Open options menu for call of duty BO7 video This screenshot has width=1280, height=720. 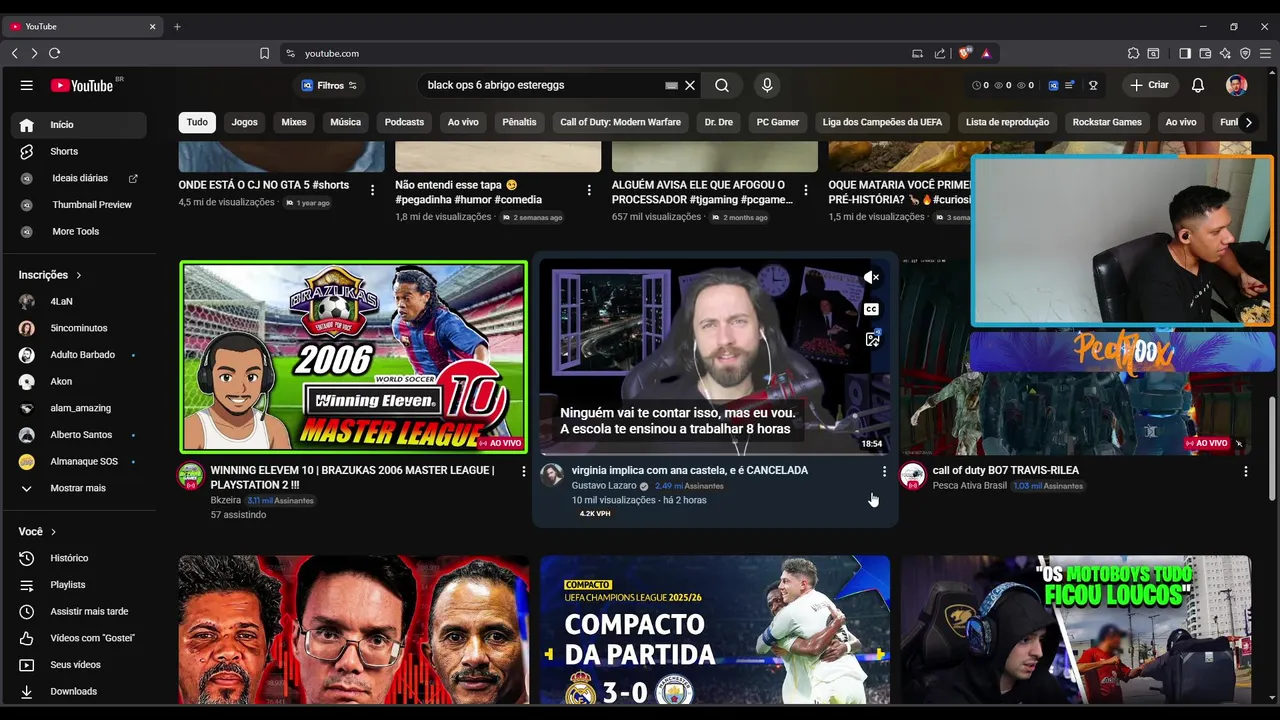1245,471
